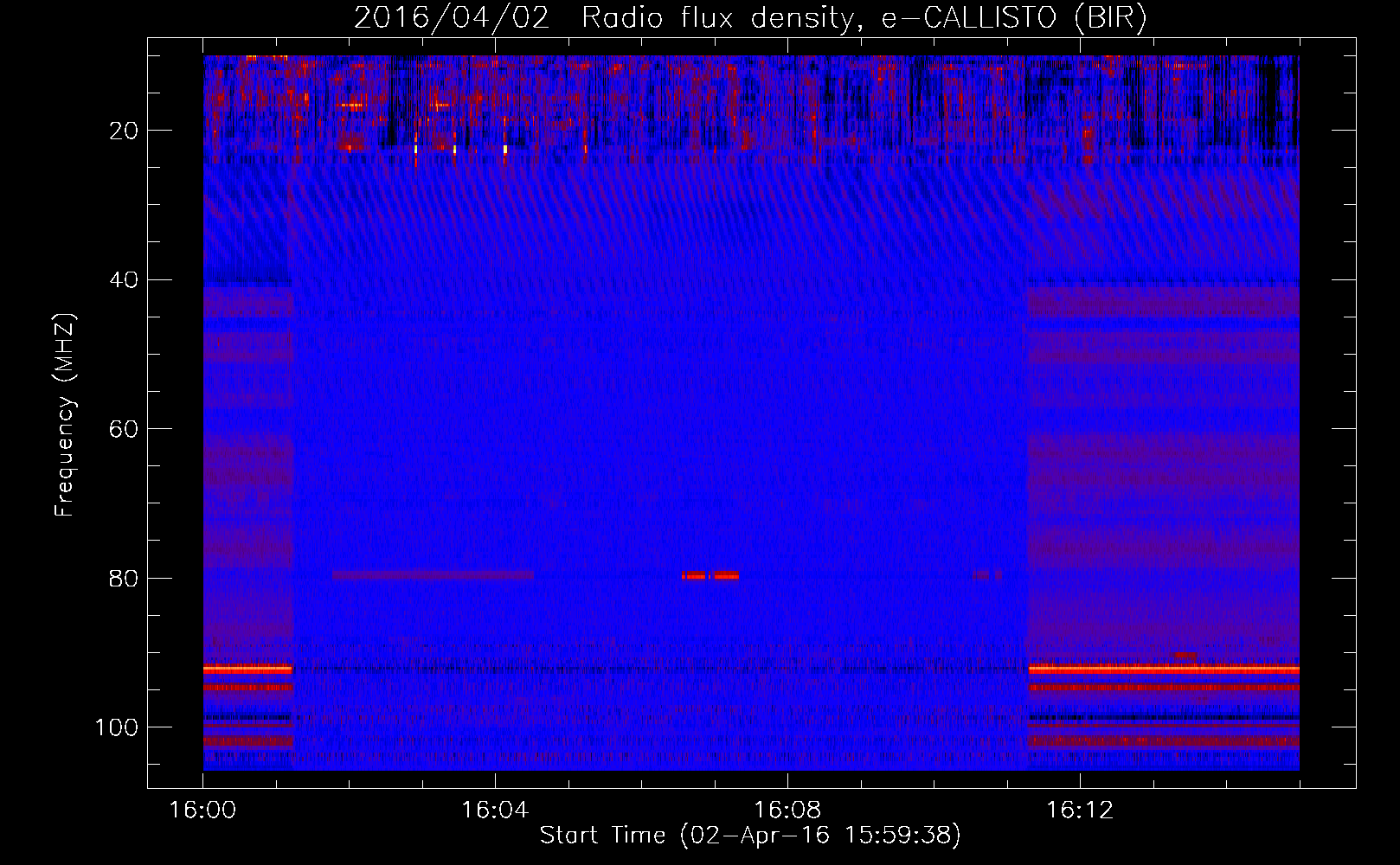Click the '20' frequency tick label
Image resolution: width=1400 pixels, height=865 pixels.
(125, 131)
